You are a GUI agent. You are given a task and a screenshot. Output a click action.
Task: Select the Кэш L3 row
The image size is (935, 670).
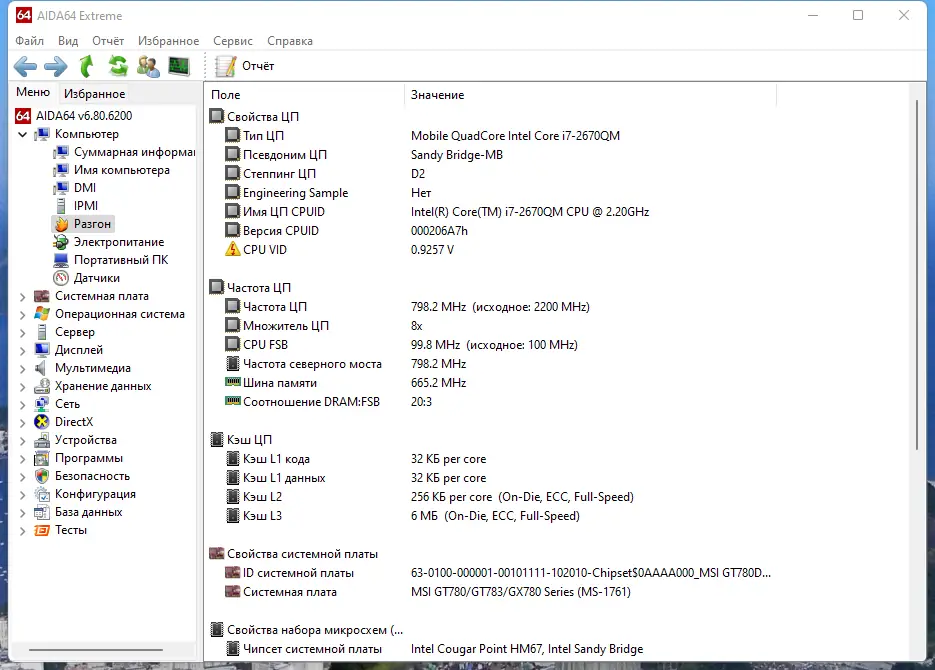(403, 516)
